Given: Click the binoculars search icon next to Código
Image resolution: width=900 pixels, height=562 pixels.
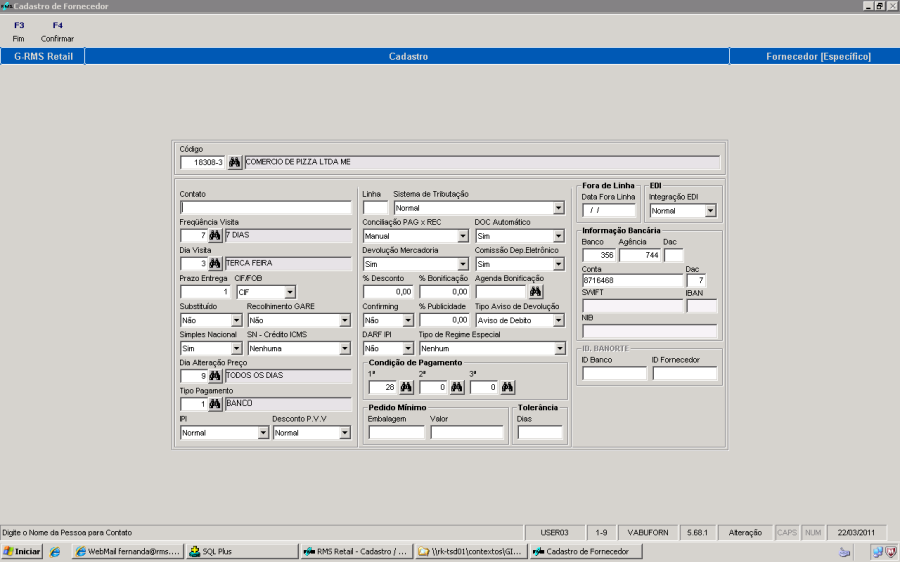Looking at the screenshot, I should point(235,162).
